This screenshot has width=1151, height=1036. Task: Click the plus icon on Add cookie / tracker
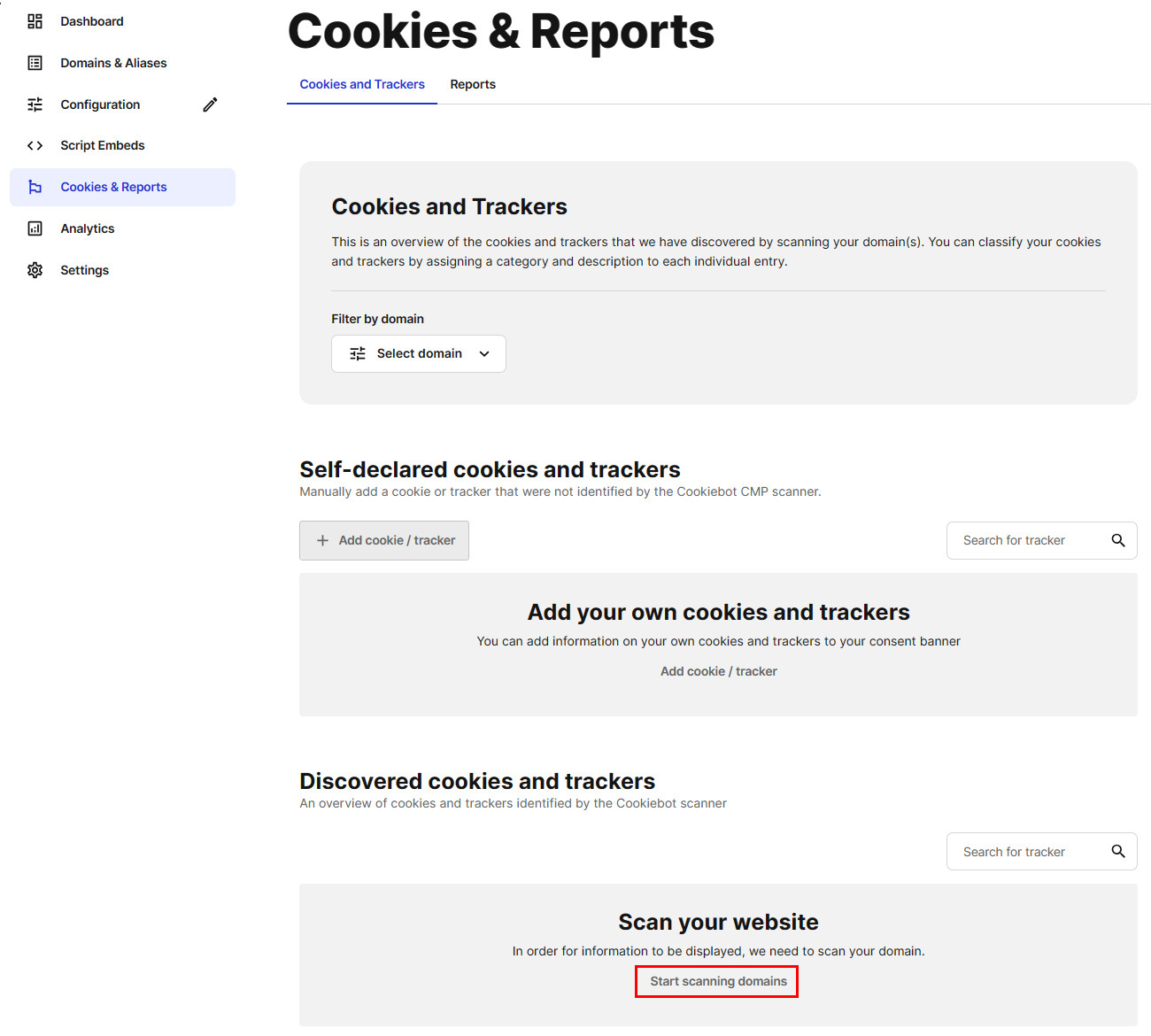(x=322, y=540)
